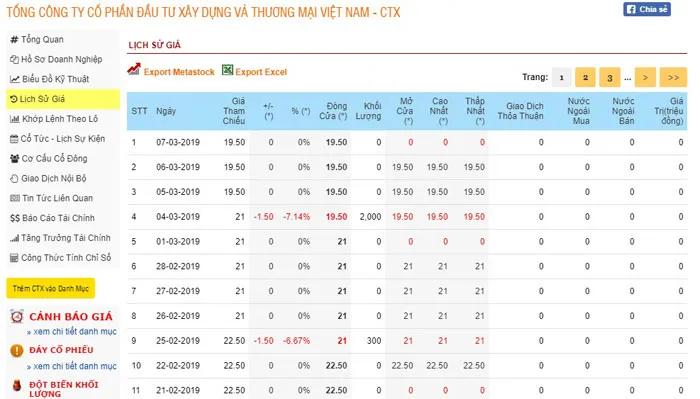Click the Nước Ngoài Mua column header
The height and width of the screenshot is (399, 700).
[579, 111]
